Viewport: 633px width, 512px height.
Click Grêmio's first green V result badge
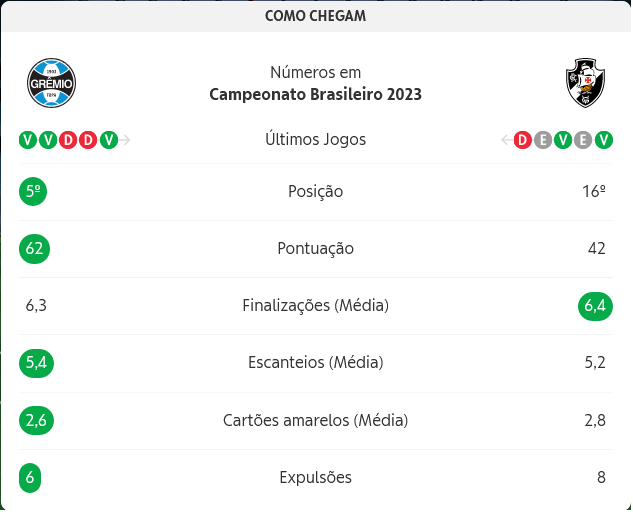[x=27, y=140]
